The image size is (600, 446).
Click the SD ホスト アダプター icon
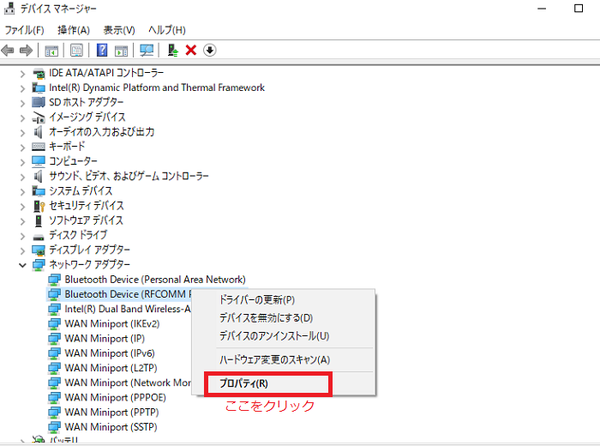click(x=39, y=102)
